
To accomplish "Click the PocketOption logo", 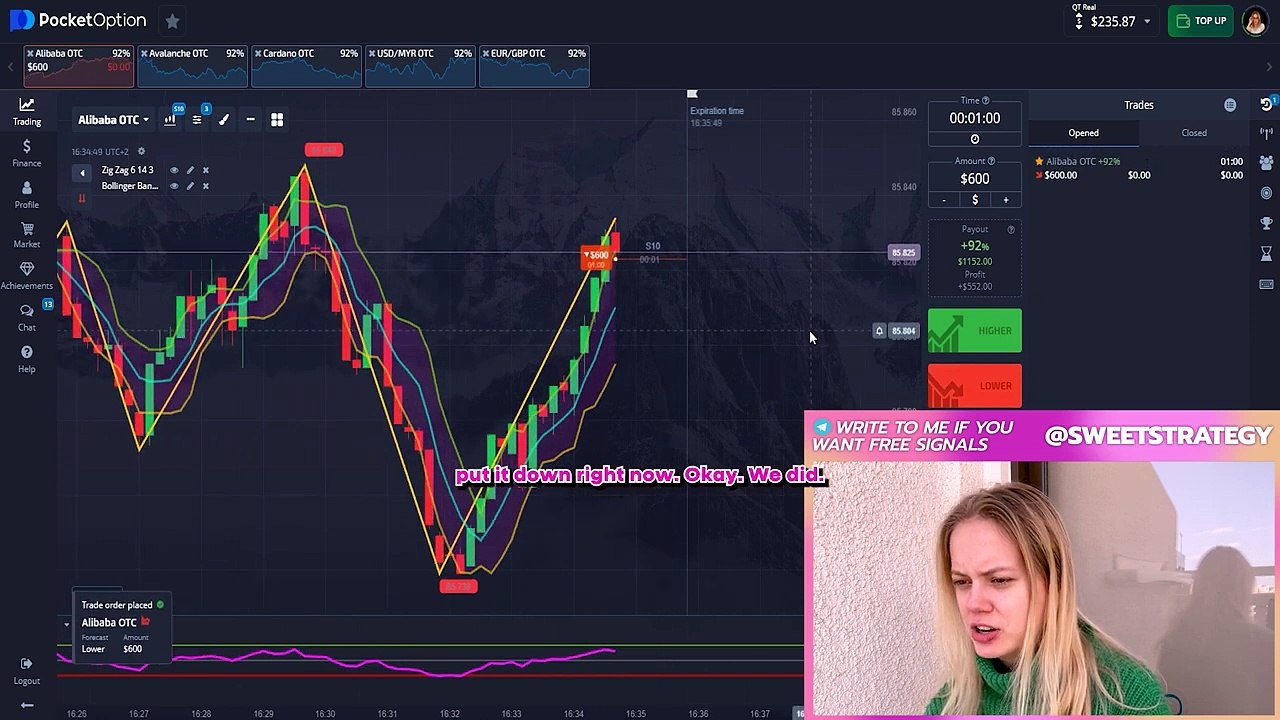I will pos(78,20).
